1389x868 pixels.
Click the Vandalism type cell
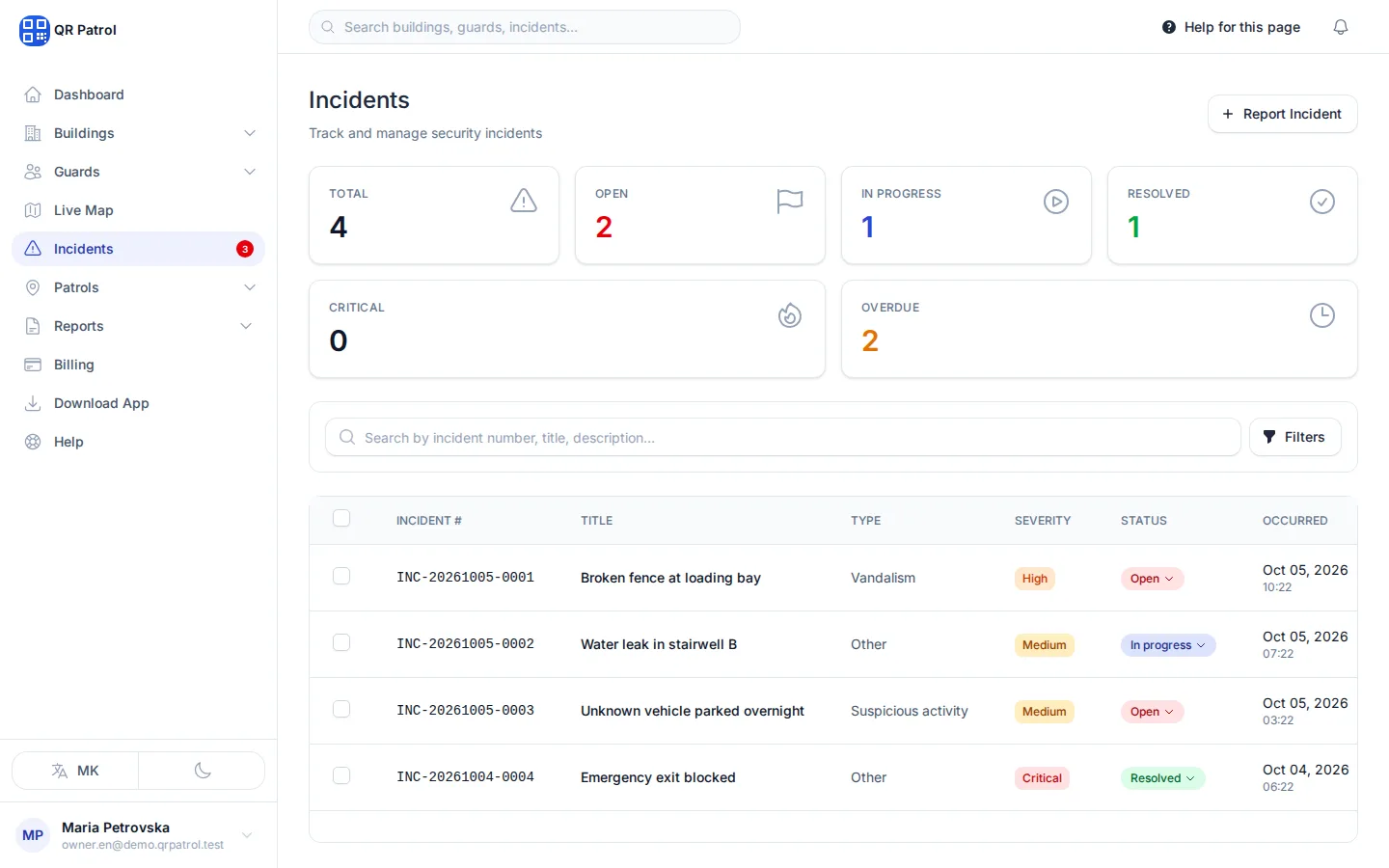pos(883,578)
